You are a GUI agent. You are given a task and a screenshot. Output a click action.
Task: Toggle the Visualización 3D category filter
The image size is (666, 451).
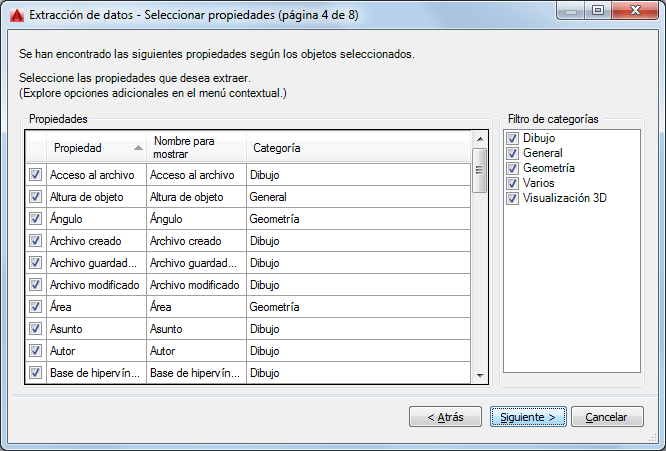click(x=513, y=198)
